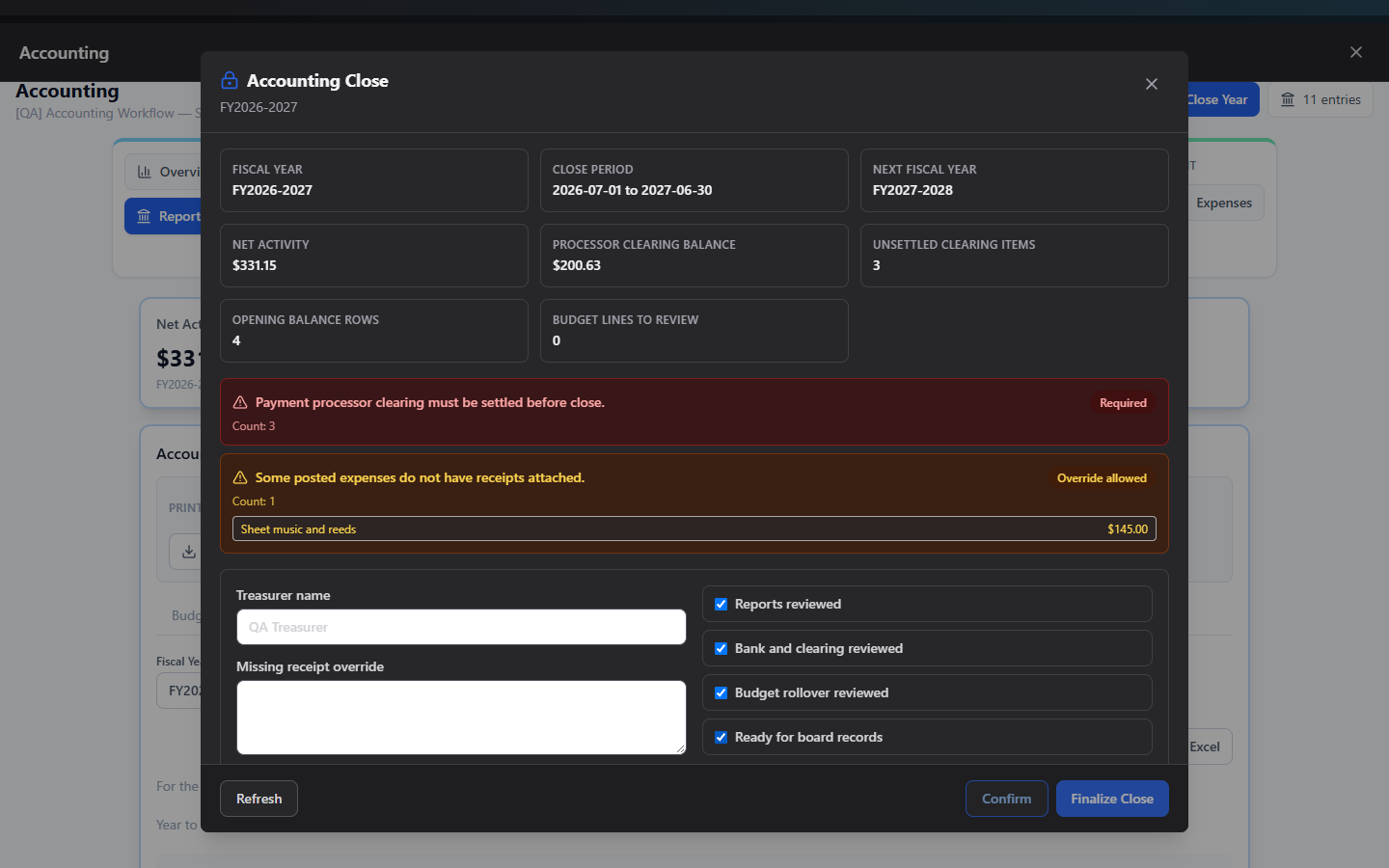The image size is (1389, 868).
Task: Click the Accounting title in the top bar
Action: coord(64,53)
